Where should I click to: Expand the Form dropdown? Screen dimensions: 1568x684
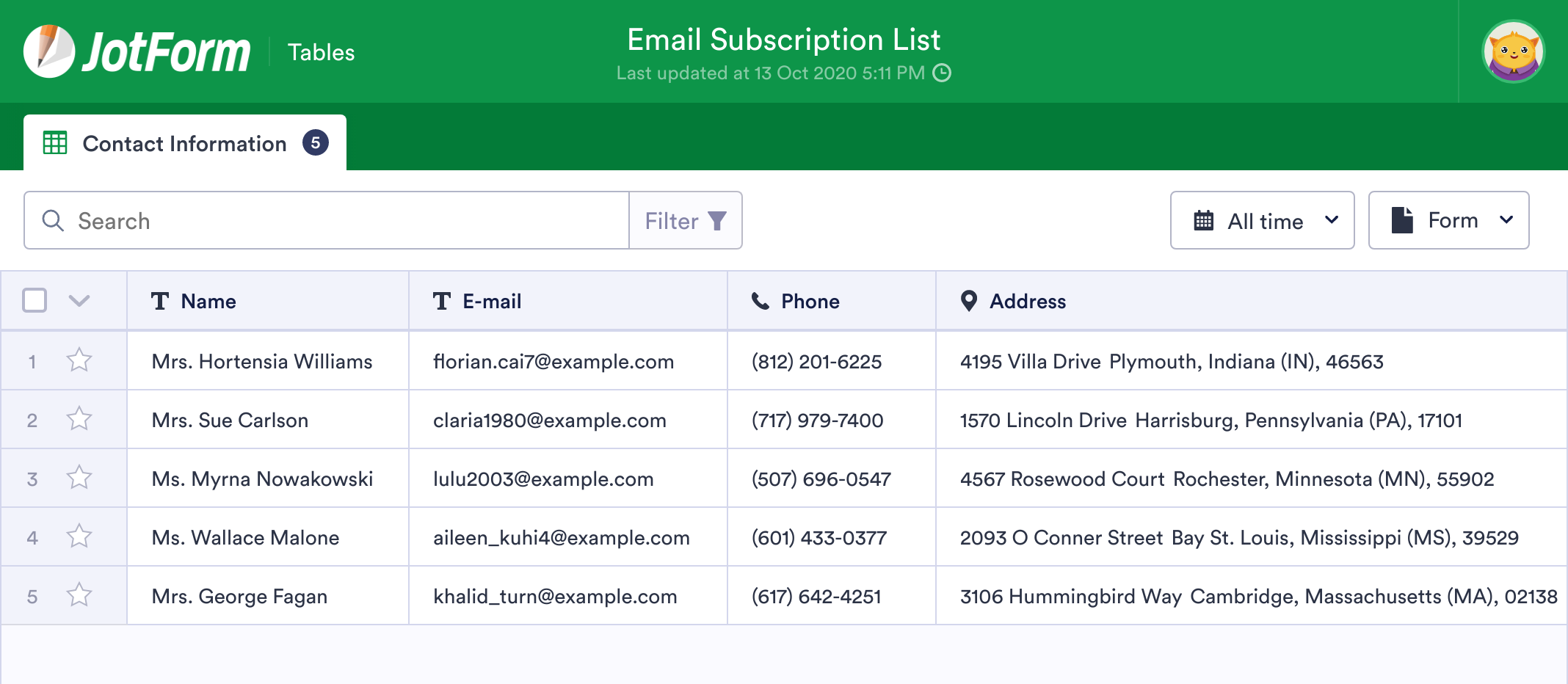point(1448,220)
